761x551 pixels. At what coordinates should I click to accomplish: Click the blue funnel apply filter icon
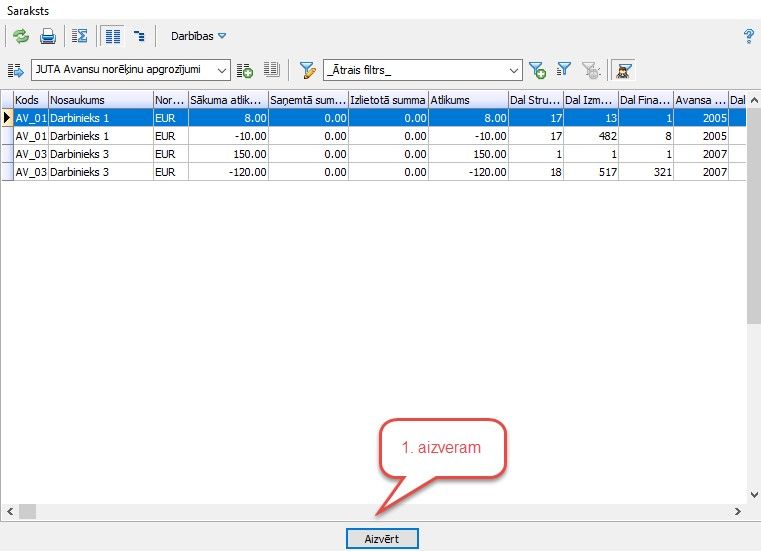[564, 69]
